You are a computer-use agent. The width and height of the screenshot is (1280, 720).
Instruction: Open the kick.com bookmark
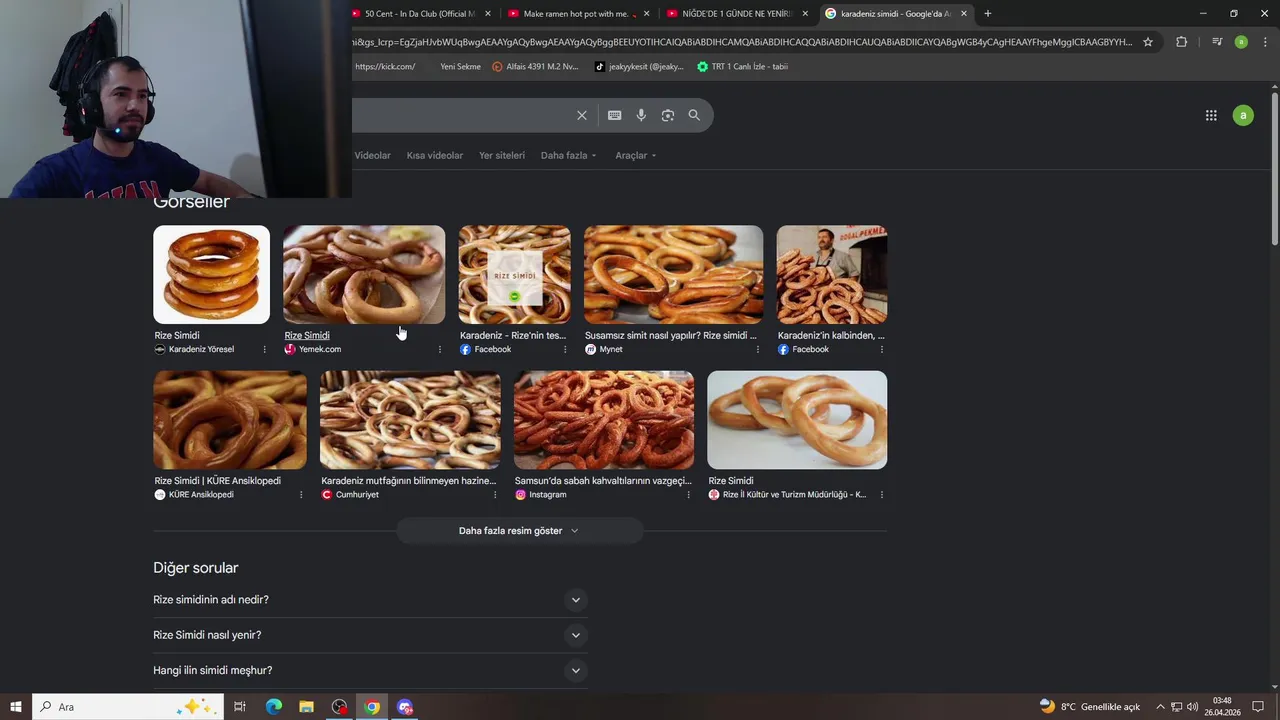385,66
